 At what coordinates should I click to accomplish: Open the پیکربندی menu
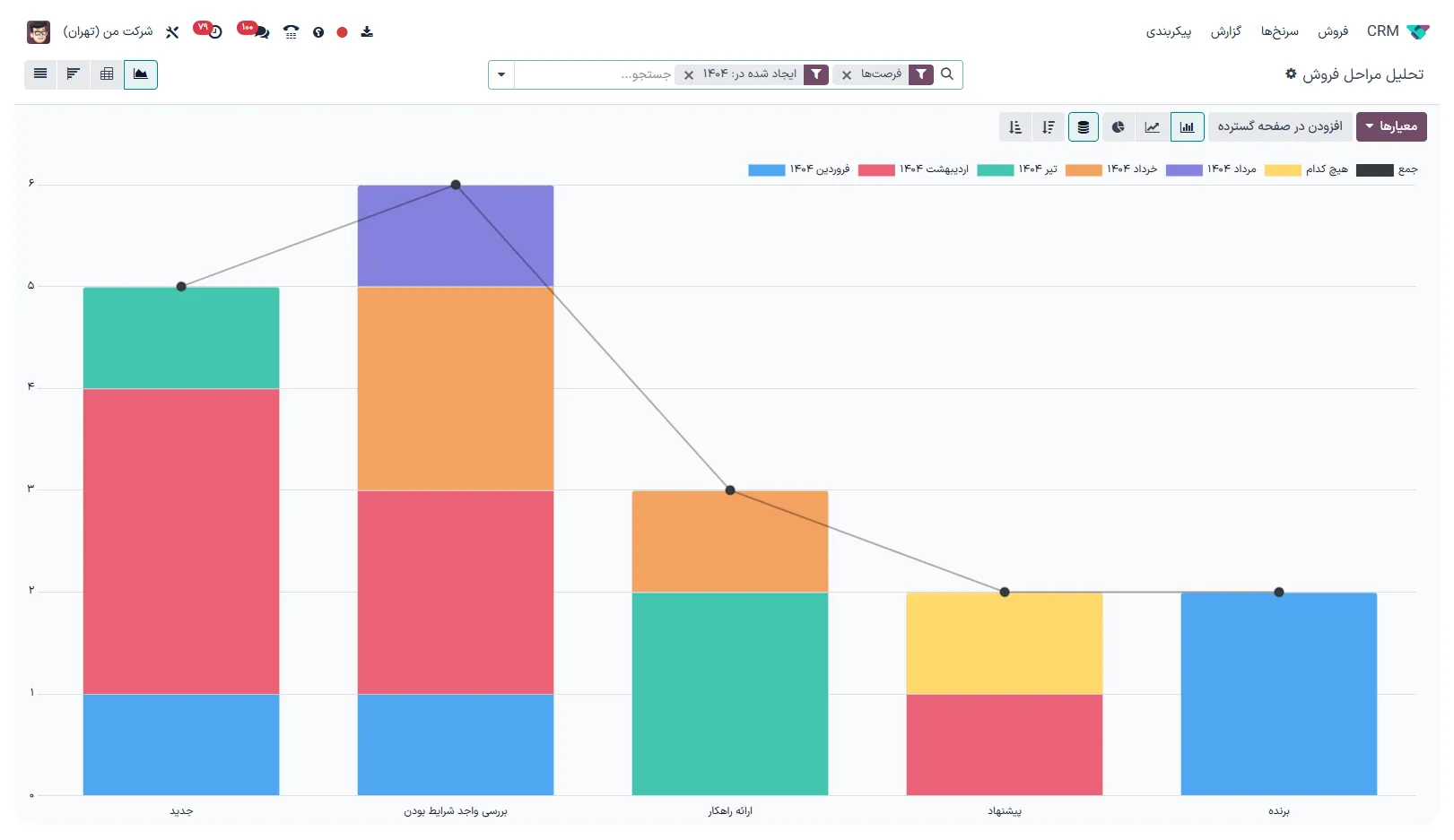(x=1168, y=31)
